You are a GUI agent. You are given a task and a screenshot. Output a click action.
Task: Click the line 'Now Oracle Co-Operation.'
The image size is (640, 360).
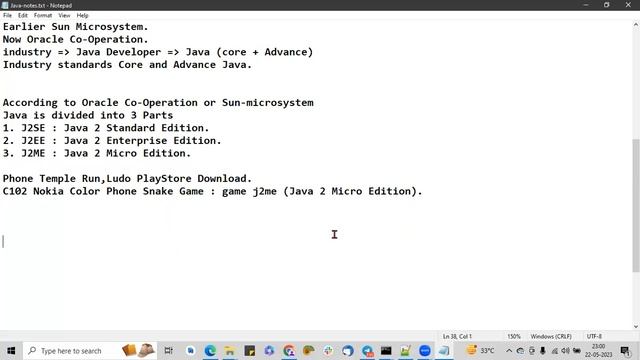pos(76,40)
